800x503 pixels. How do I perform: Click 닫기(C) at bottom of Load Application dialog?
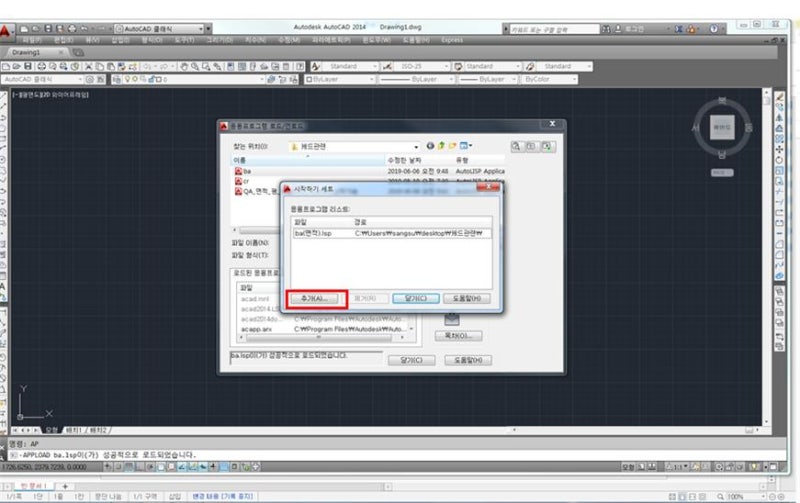point(411,360)
